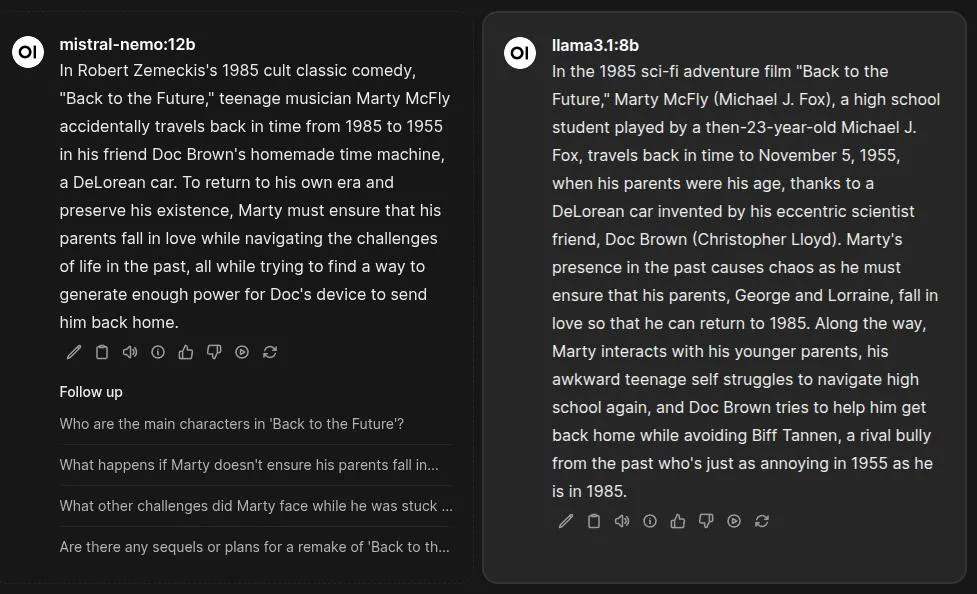Show generation info for mistral-nemo response
977x594 pixels.
coord(158,352)
